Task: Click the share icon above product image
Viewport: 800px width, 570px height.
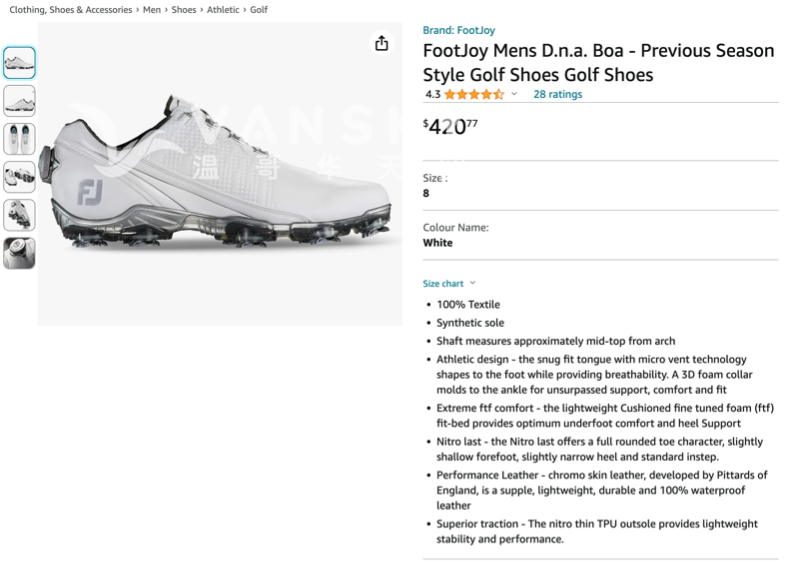Action: 381,43
